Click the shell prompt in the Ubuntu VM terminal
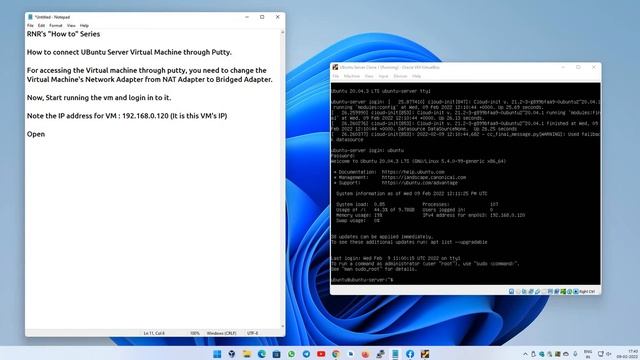The height and width of the screenshot is (360, 640). point(362,280)
